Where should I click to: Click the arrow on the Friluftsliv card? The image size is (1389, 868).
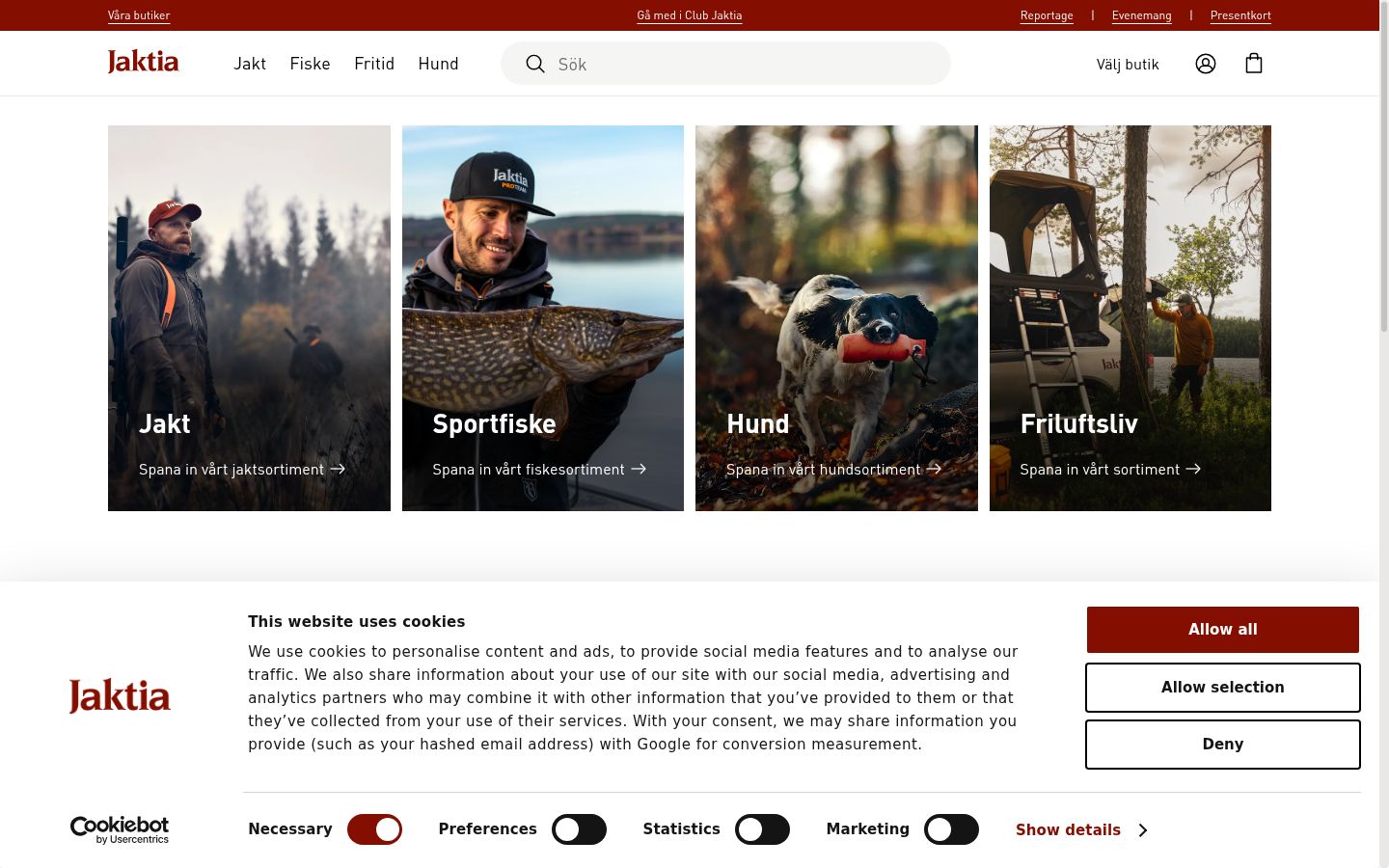pyautogui.click(x=1193, y=469)
